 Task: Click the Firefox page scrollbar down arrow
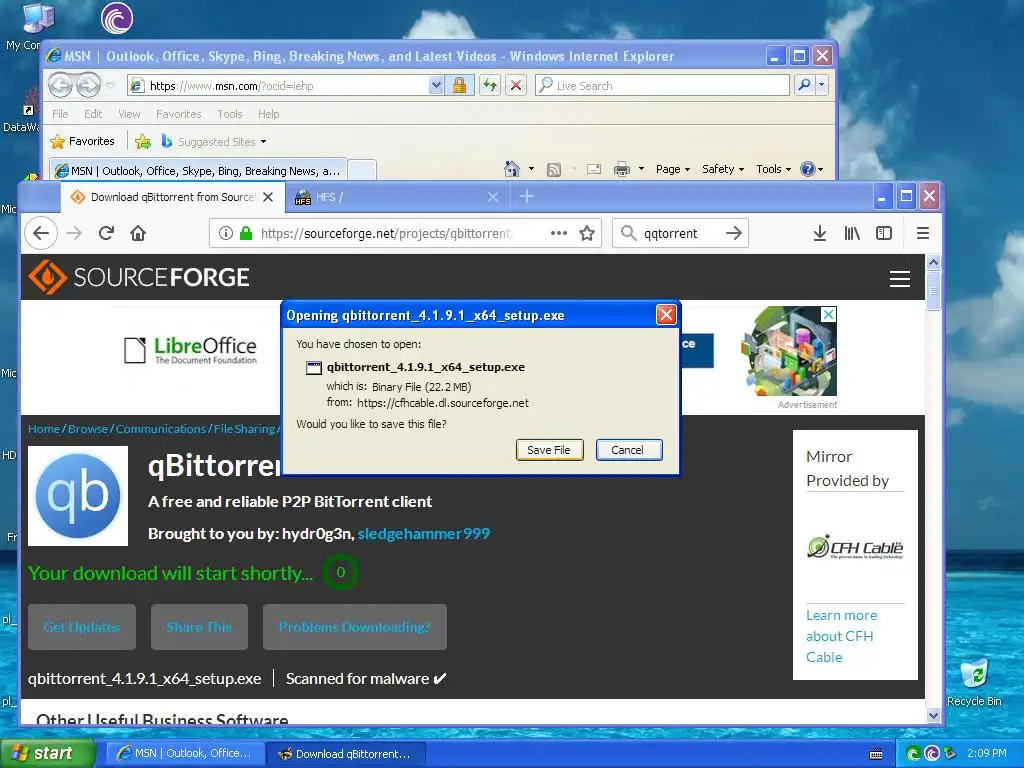coord(933,715)
